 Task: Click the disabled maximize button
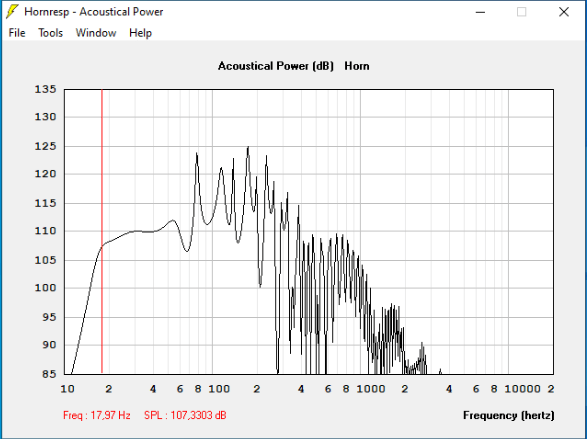(x=521, y=12)
